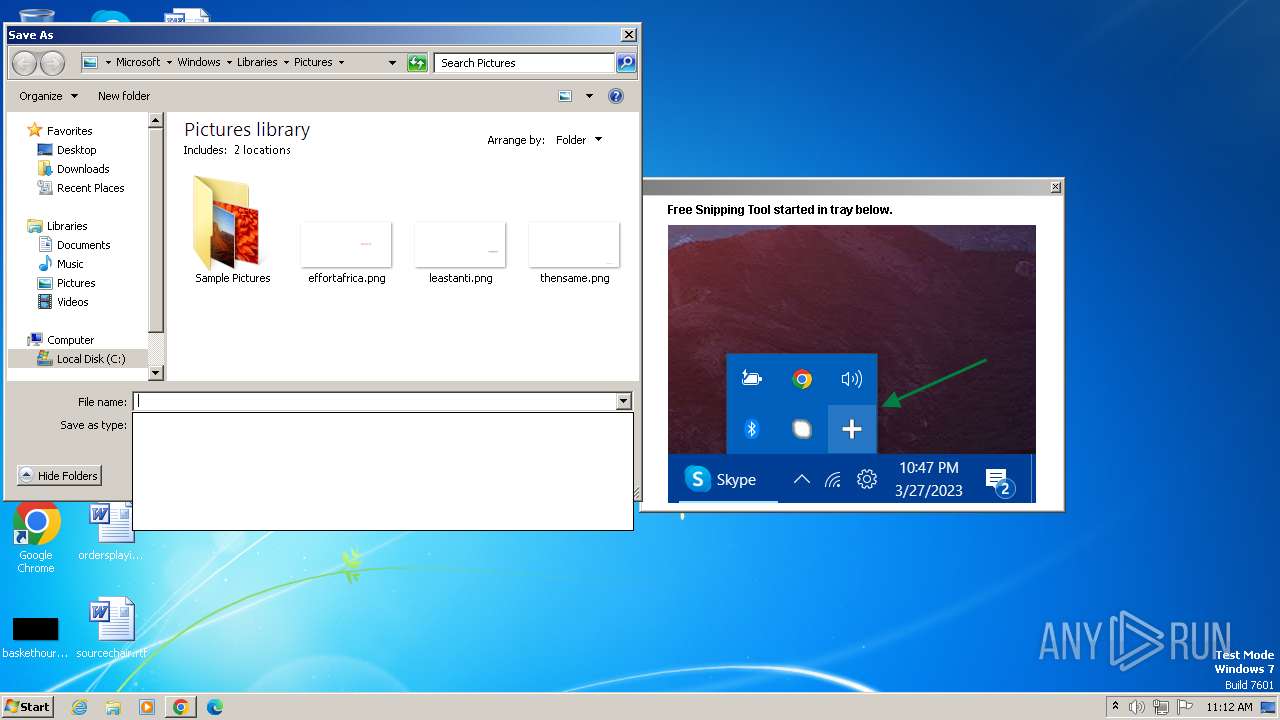This screenshot has height=720, width=1280.
Task: Click Windows in the address breadcrumb
Action: pos(199,62)
